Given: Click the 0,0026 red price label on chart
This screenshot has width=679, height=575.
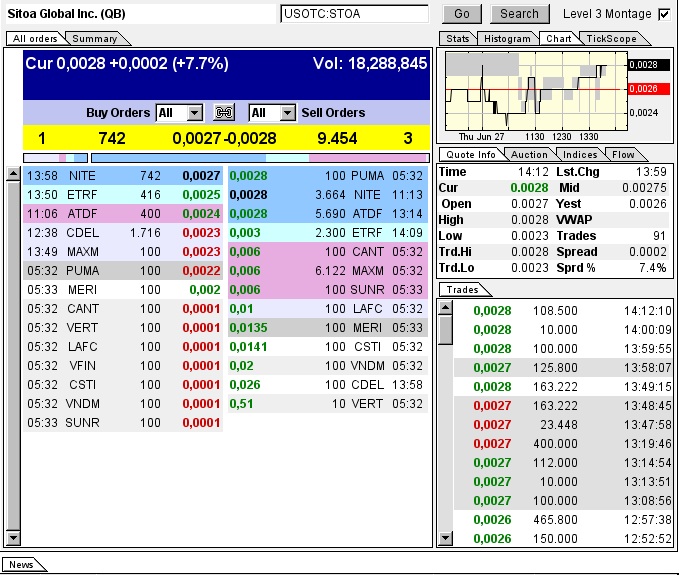Looking at the screenshot, I should pyautogui.click(x=649, y=89).
